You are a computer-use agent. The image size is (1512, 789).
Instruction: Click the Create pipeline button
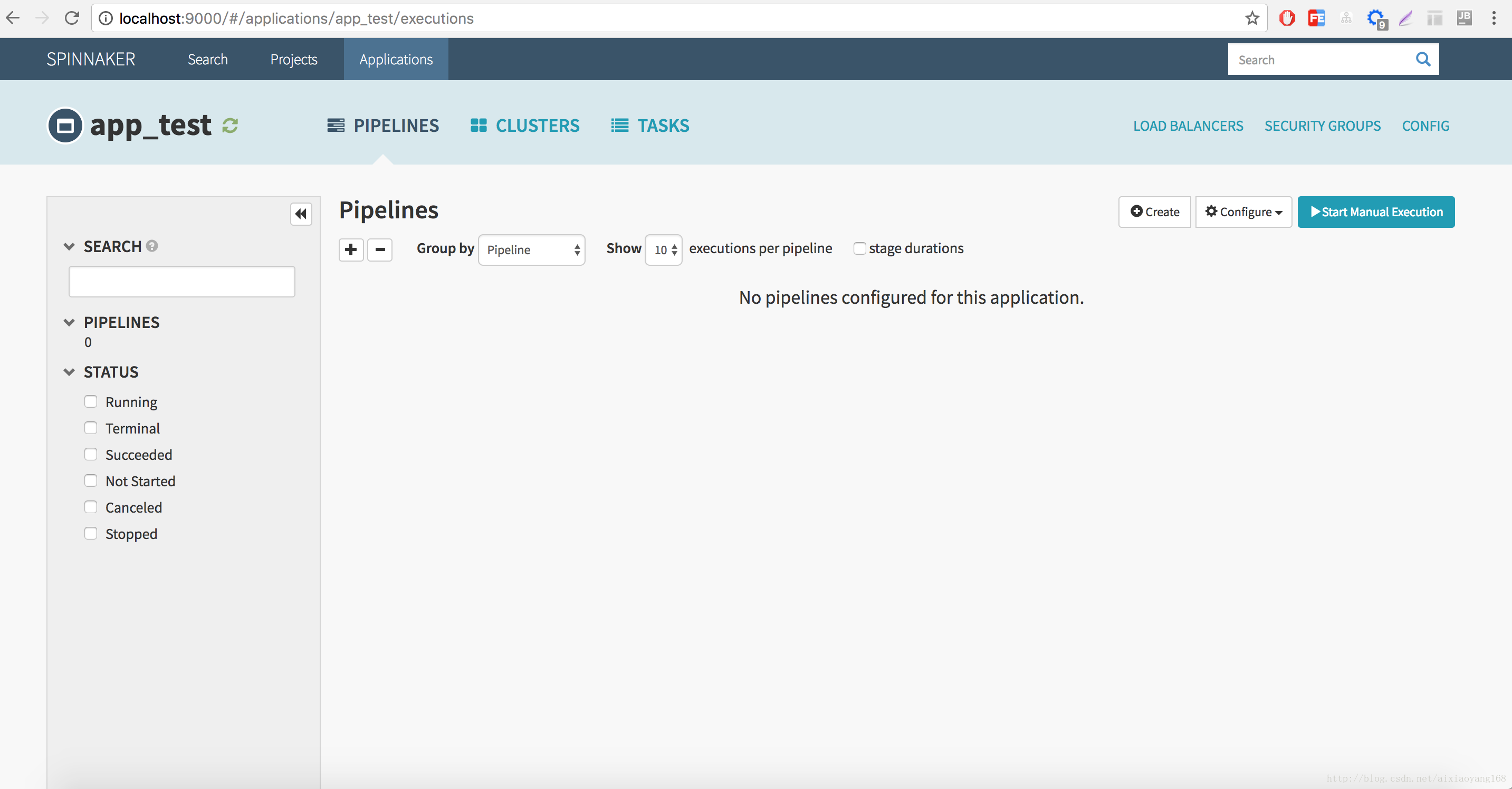pos(1154,211)
